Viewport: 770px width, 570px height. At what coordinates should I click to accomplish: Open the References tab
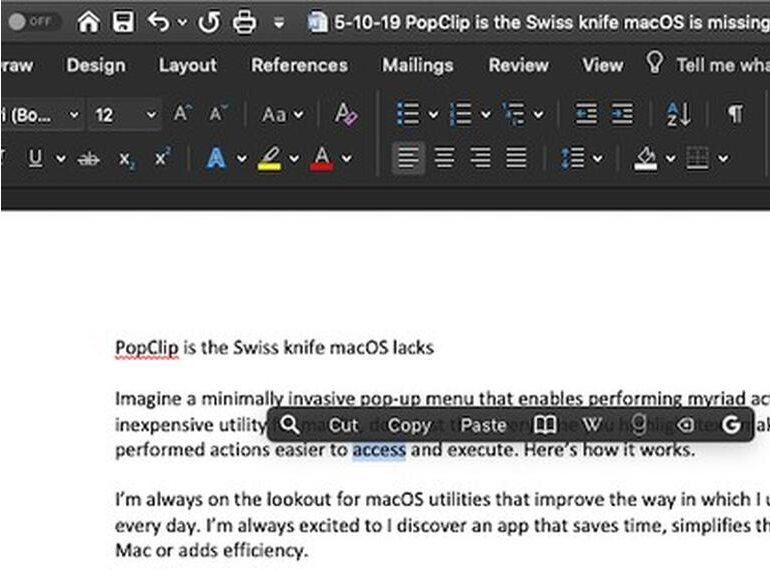[300, 65]
